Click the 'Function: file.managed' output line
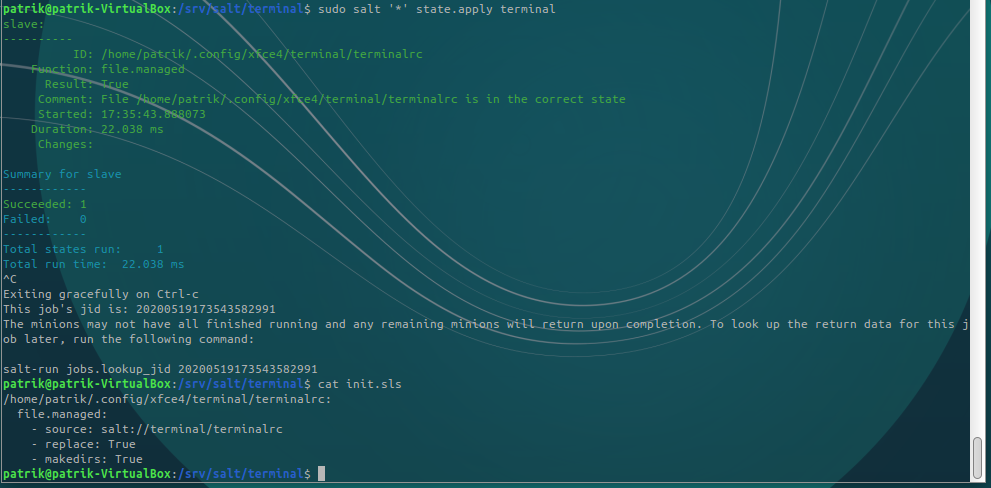991x488 pixels. click(x=108, y=69)
